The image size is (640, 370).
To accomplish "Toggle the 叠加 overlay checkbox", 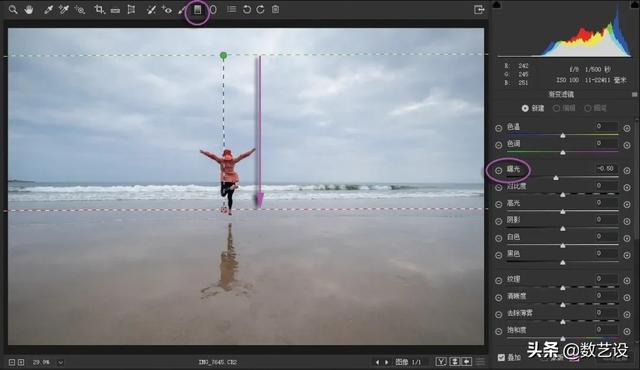I will [x=501, y=358].
